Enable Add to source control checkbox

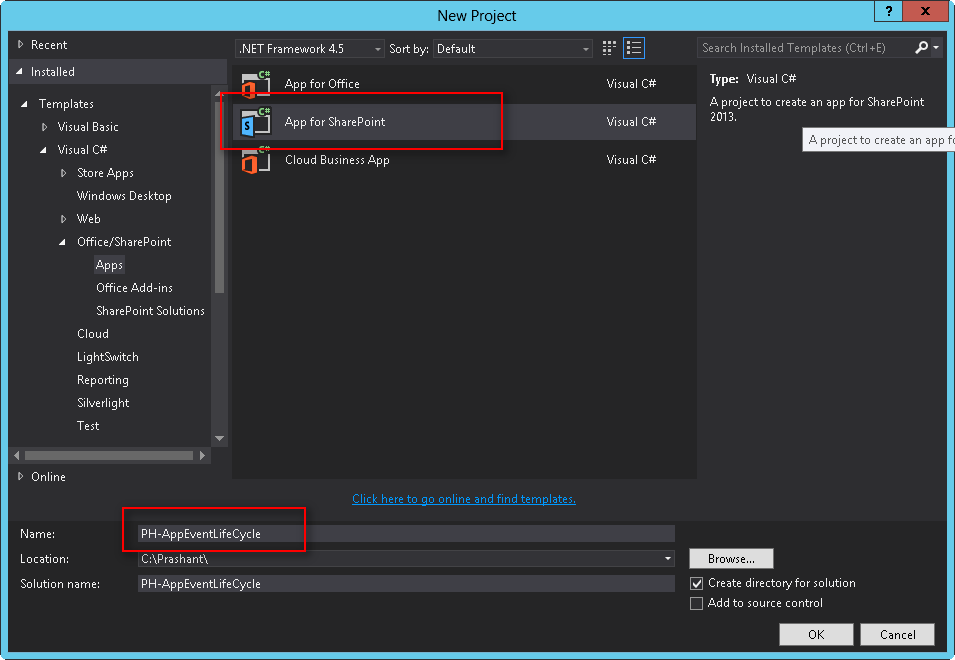[696, 603]
